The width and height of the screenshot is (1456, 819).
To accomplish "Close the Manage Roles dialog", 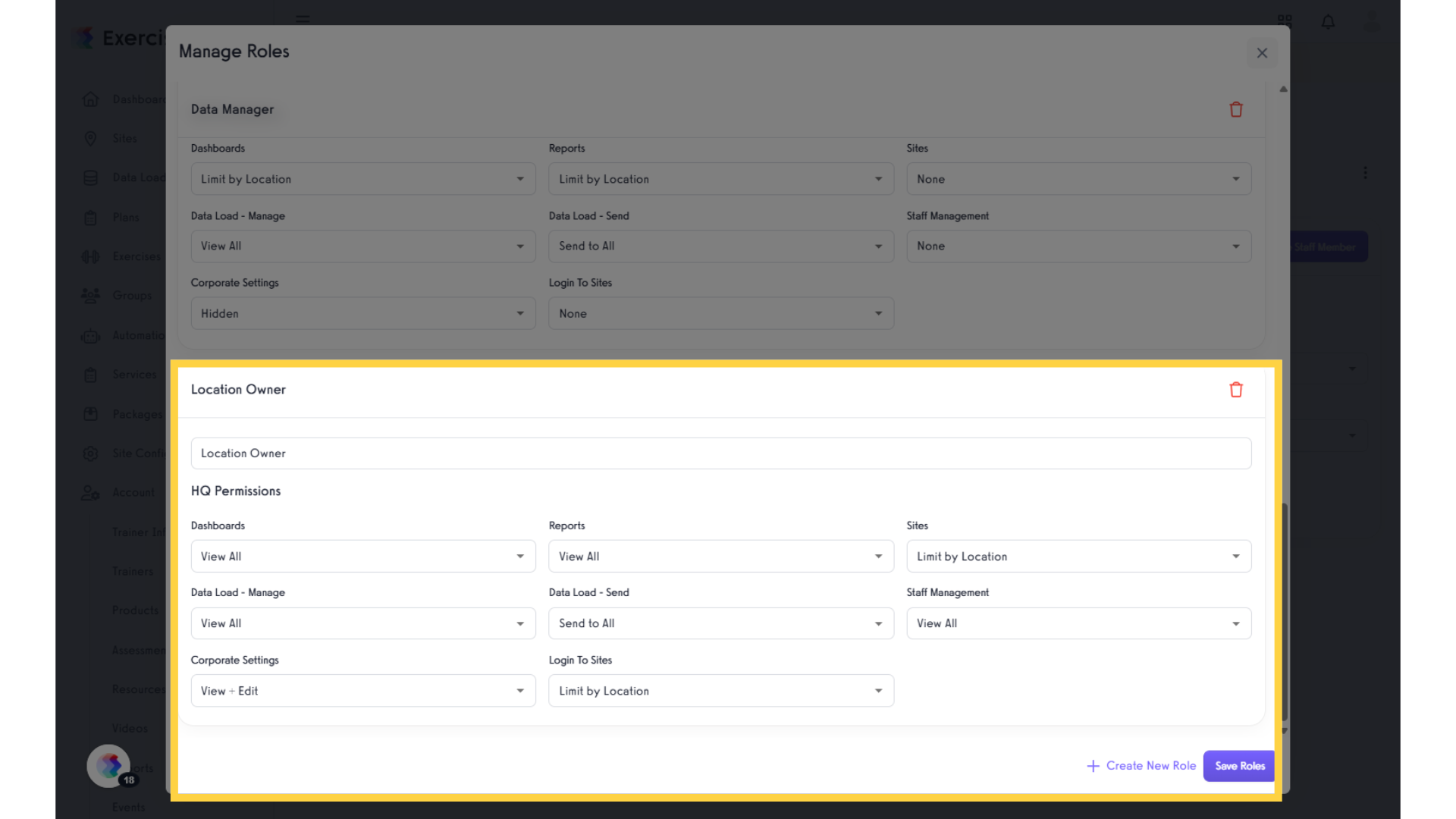I will (x=1262, y=53).
